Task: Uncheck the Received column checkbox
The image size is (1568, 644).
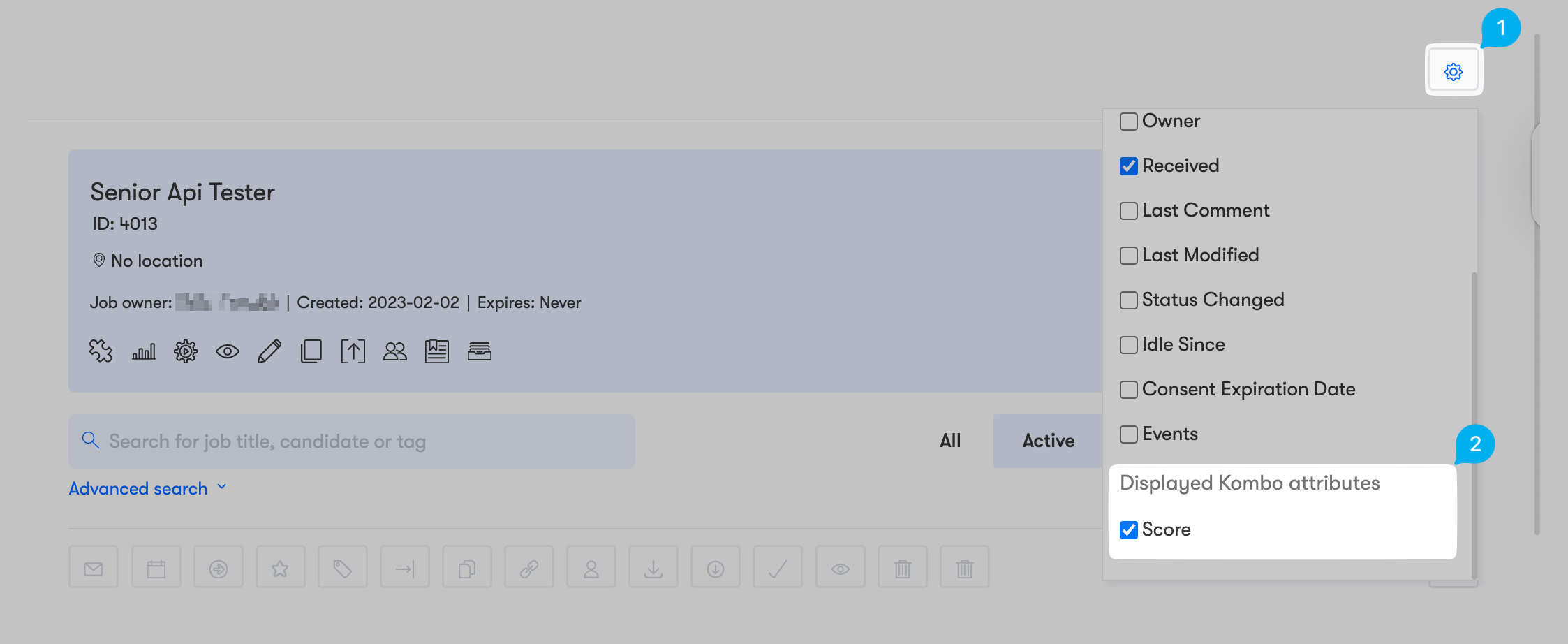Action: tap(1129, 166)
